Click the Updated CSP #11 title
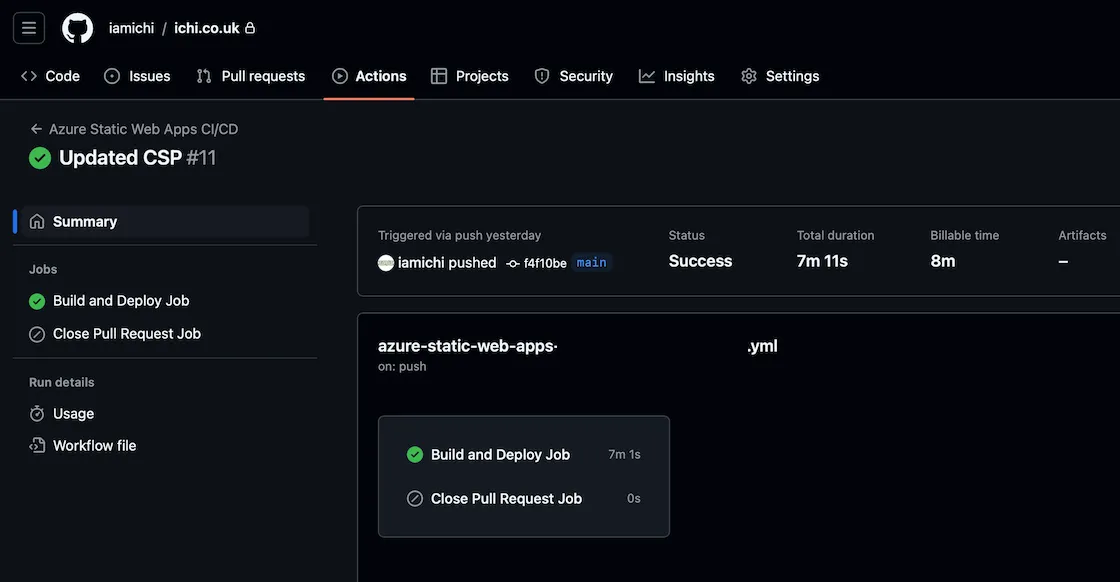The height and width of the screenshot is (582, 1120). click(x=137, y=158)
